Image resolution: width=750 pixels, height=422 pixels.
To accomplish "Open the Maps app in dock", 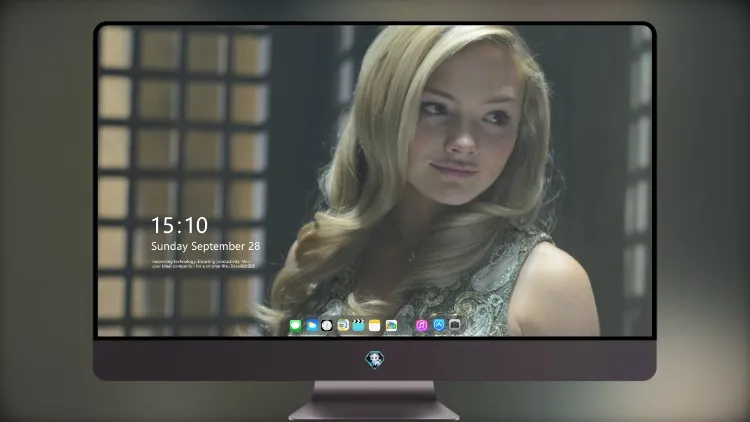I will click(343, 325).
